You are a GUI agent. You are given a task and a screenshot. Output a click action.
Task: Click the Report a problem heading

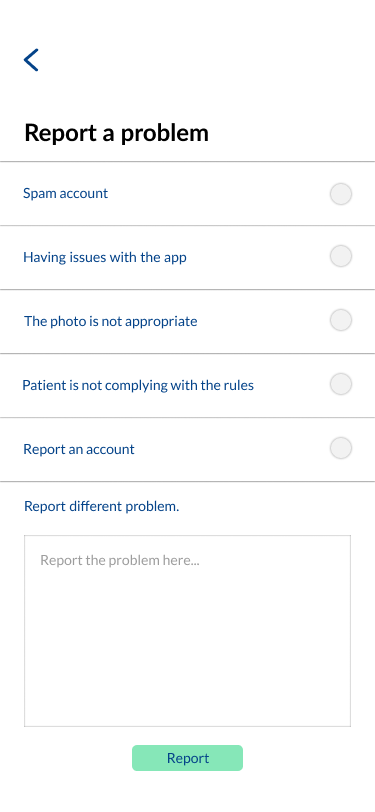pos(117,133)
